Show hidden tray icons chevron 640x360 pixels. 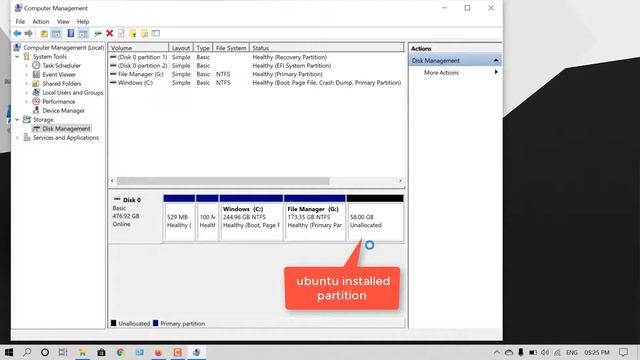(x=496, y=352)
